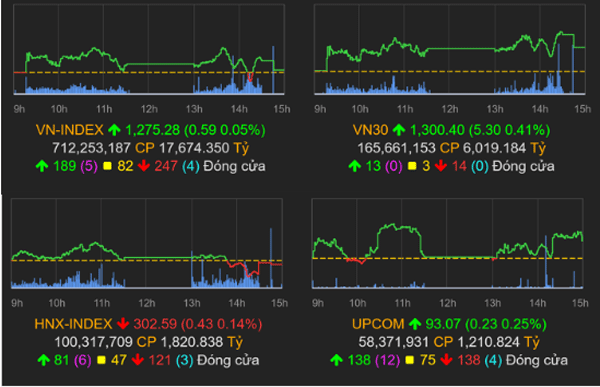Image resolution: width=600 pixels, height=387 pixels.
Task: Click the HNX-INDEX red down arrow icon
Action: point(123,324)
